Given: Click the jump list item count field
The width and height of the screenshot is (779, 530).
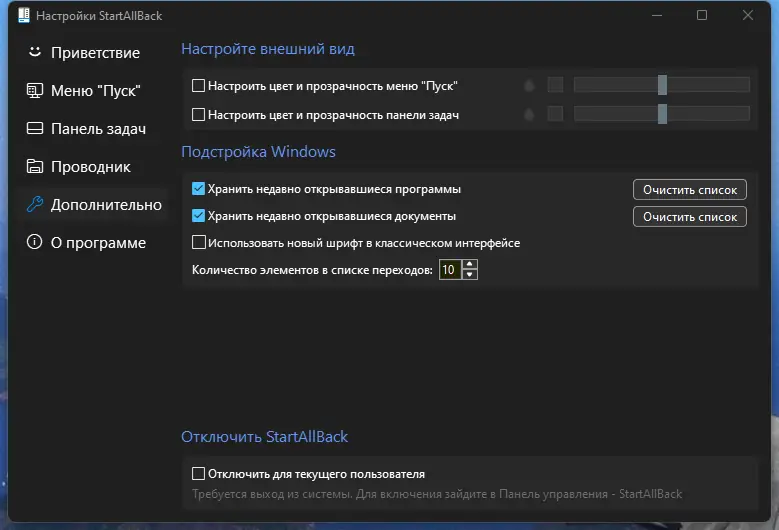Looking at the screenshot, I should pyautogui.click(x=450, y=270).
